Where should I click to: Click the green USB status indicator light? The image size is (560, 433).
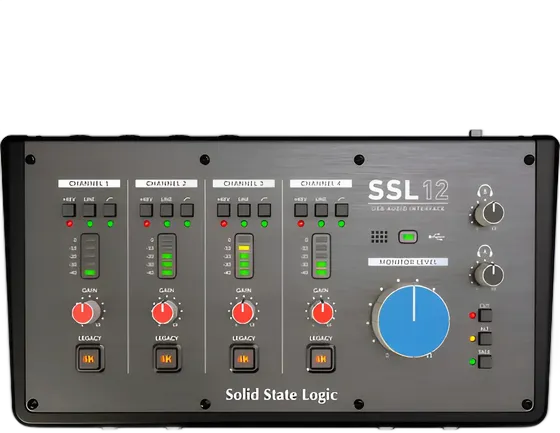click(408, 237)
